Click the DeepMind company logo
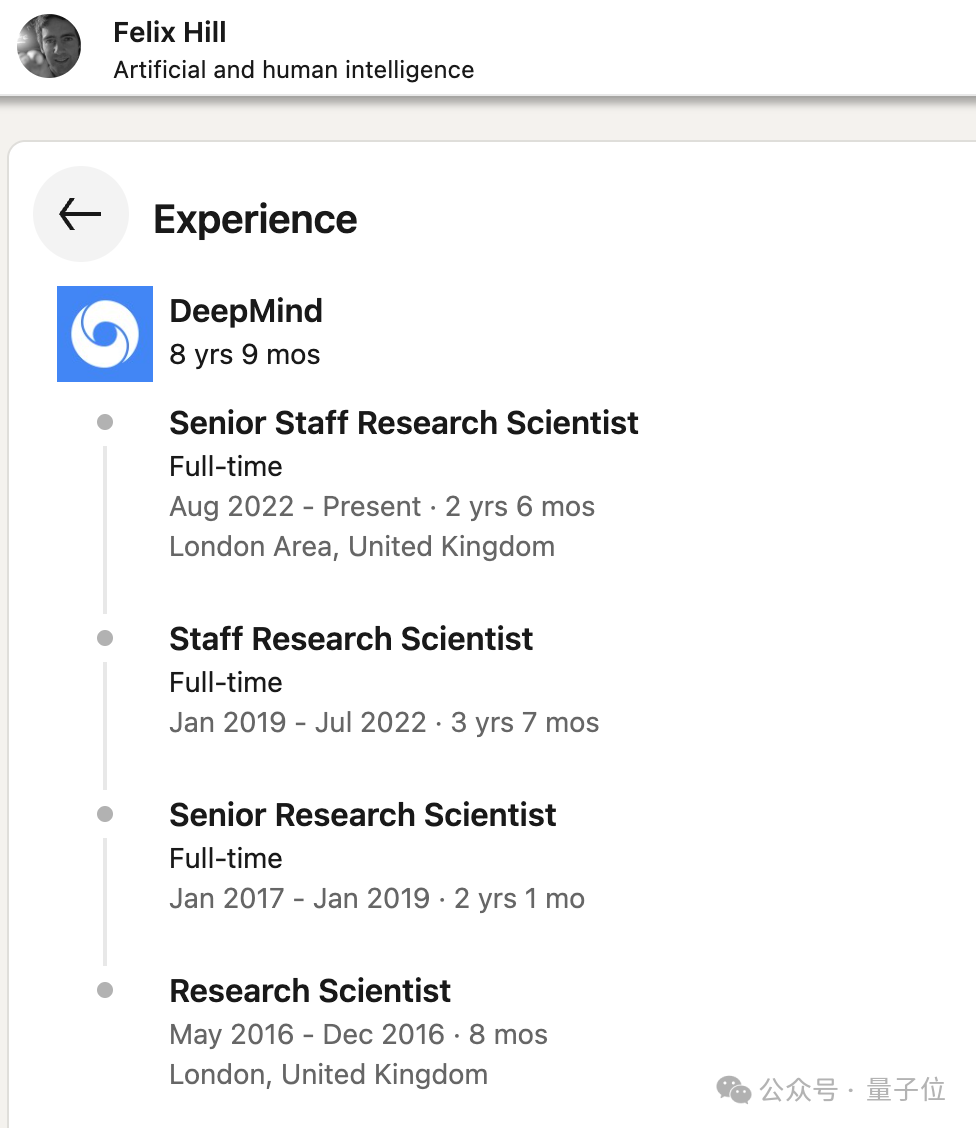 105,334
